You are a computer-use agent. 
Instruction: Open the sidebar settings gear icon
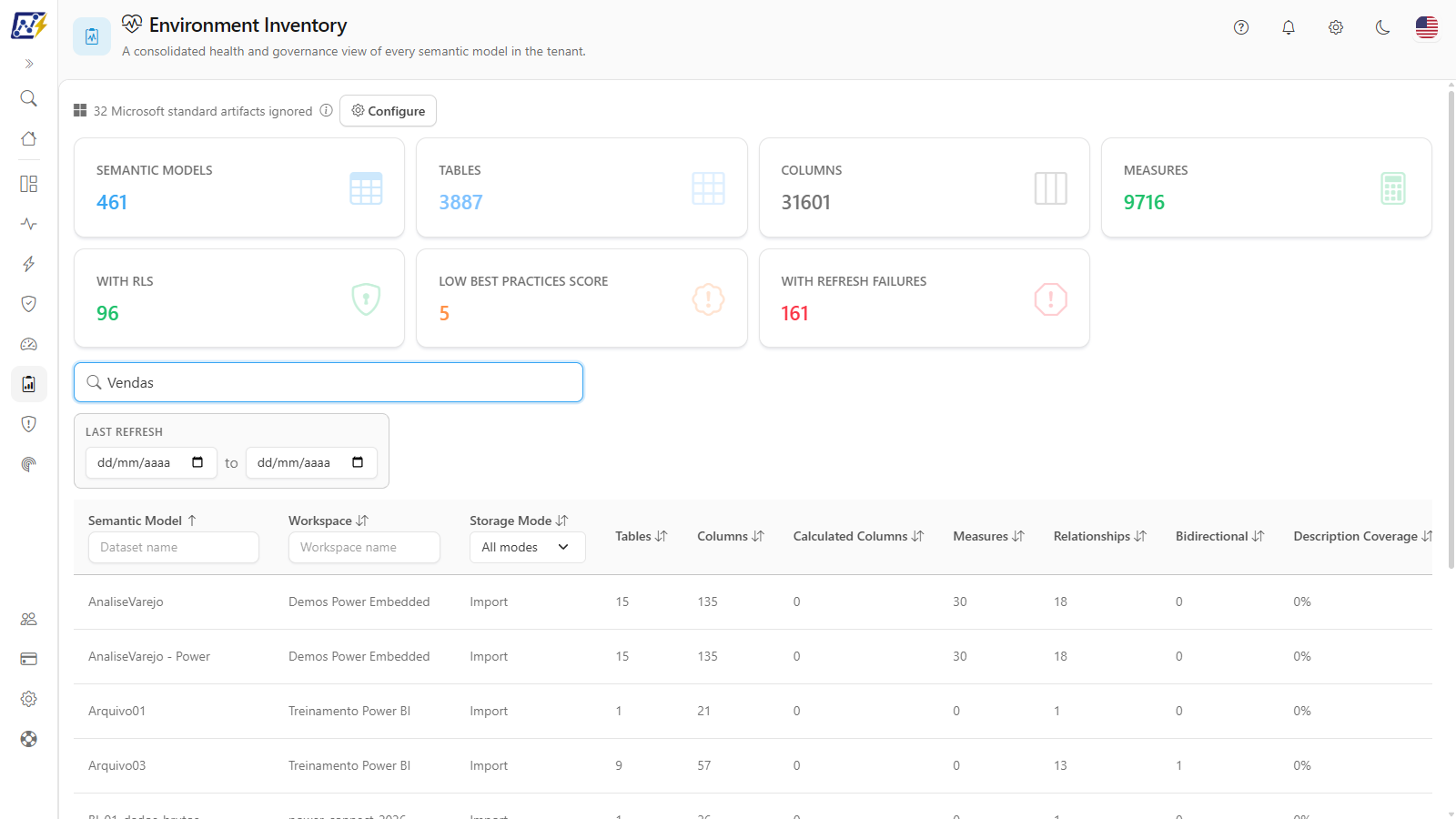click(x=29, y=699)
